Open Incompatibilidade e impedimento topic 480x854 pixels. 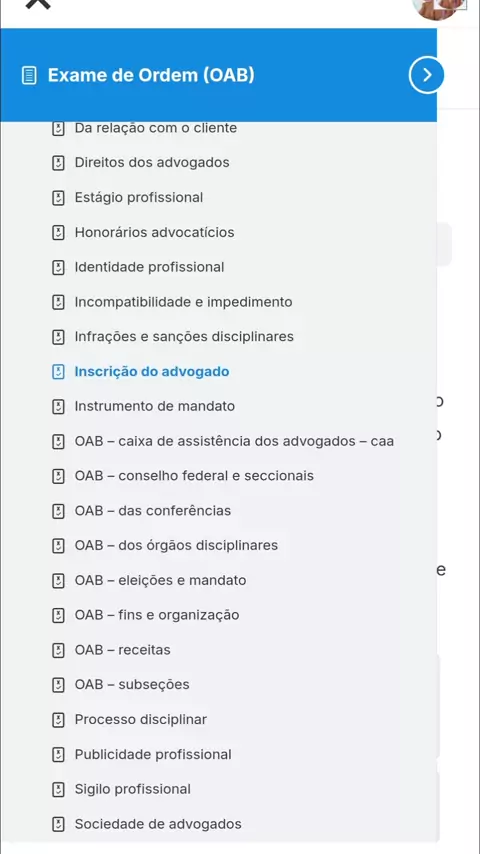[184, 302]
